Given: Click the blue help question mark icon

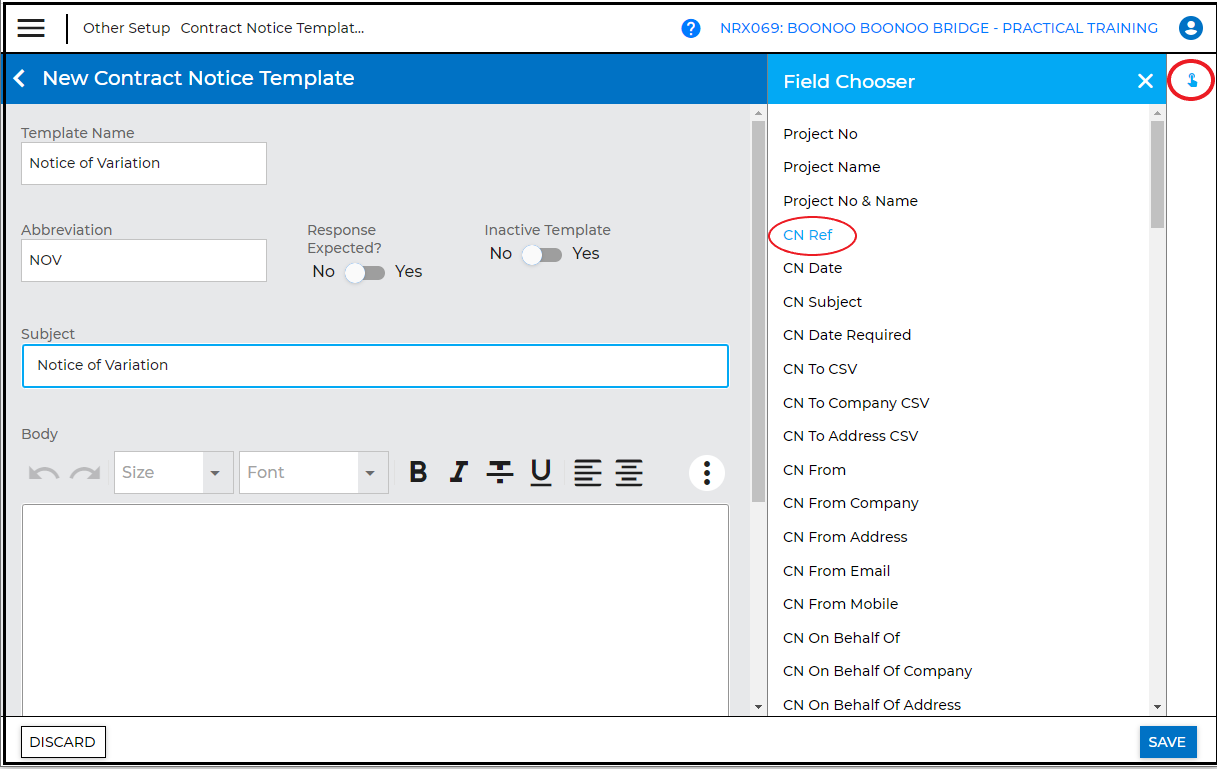Looking at the screenshot, I should tap(691, 28).
